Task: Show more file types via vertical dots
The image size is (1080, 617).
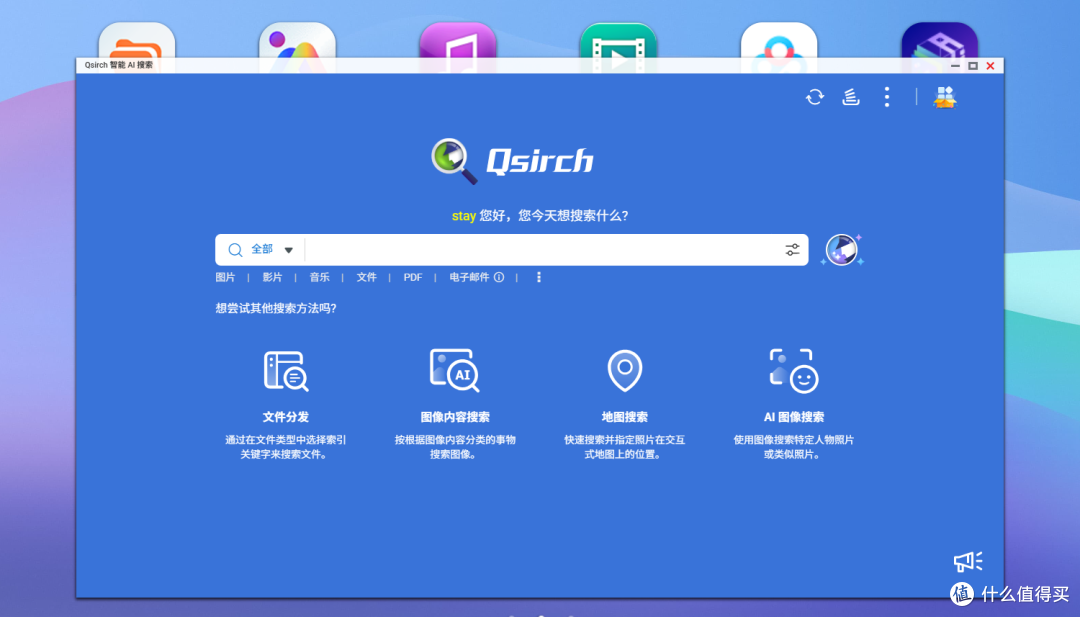Action: (539, 278)
